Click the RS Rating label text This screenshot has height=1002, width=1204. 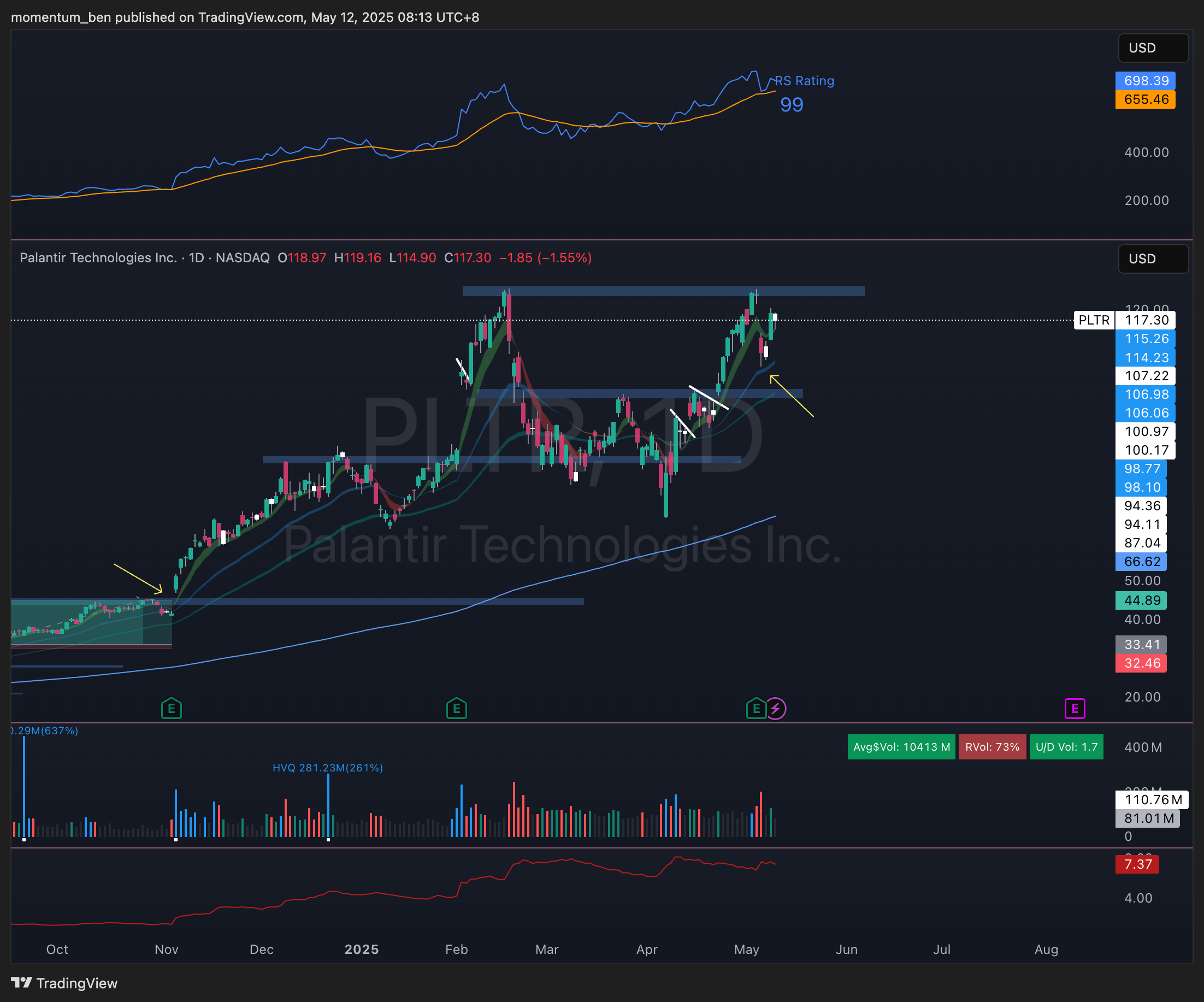click(x=804, y=81)
